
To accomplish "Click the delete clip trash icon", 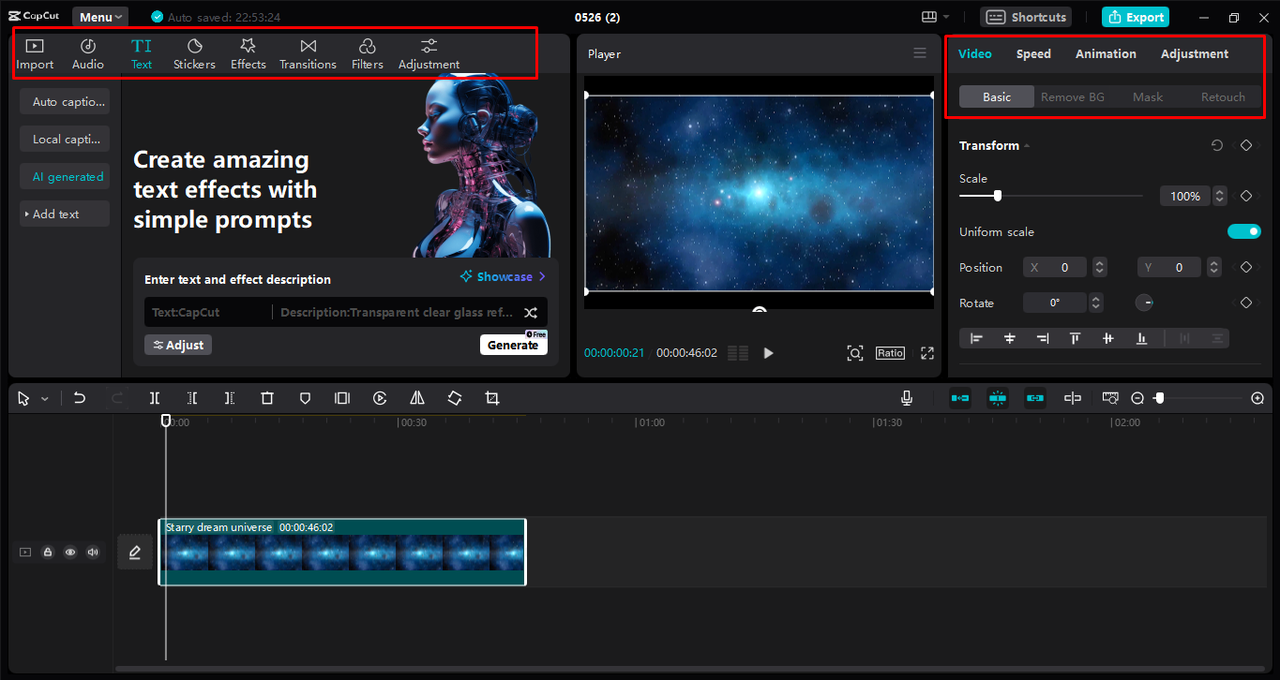I will pos(267,398).
